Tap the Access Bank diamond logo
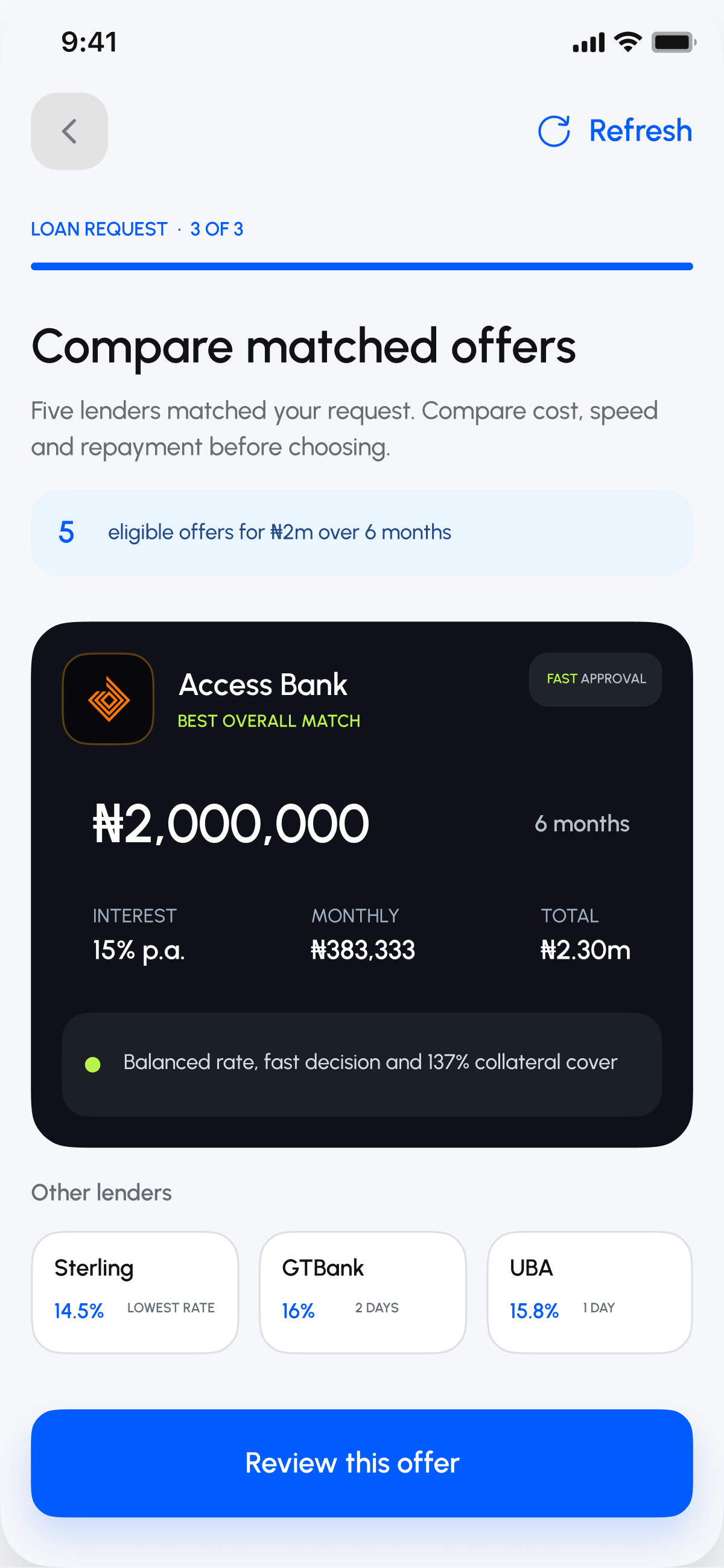The image size is (724, 1568). pos(109,699)
